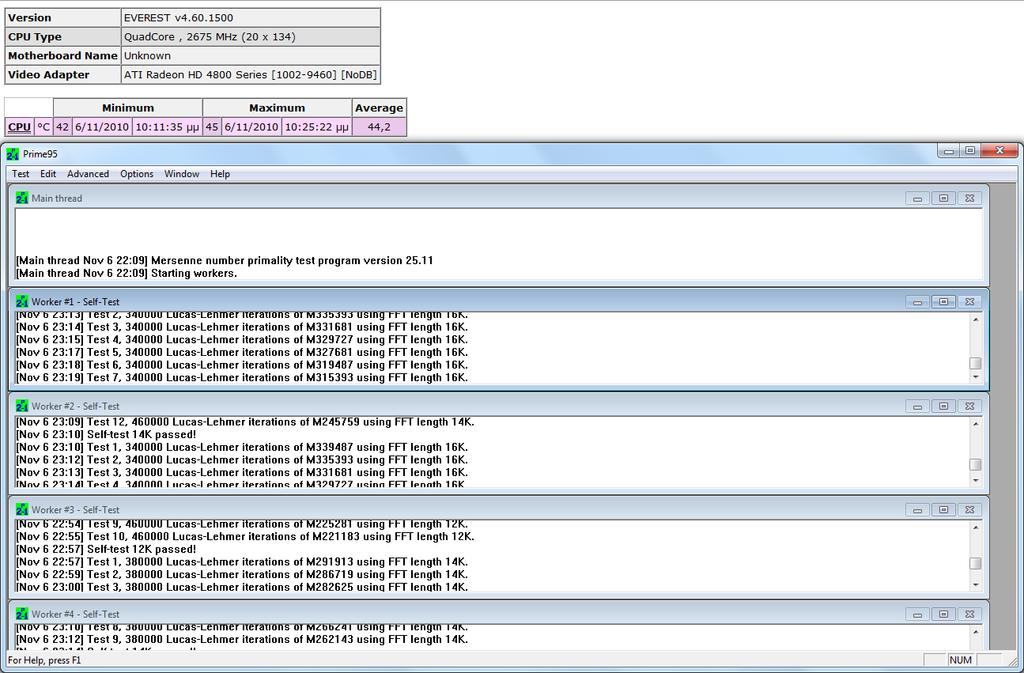
Task: Click the average temperature 44,2 cell
Action: (x=379, y=127)
